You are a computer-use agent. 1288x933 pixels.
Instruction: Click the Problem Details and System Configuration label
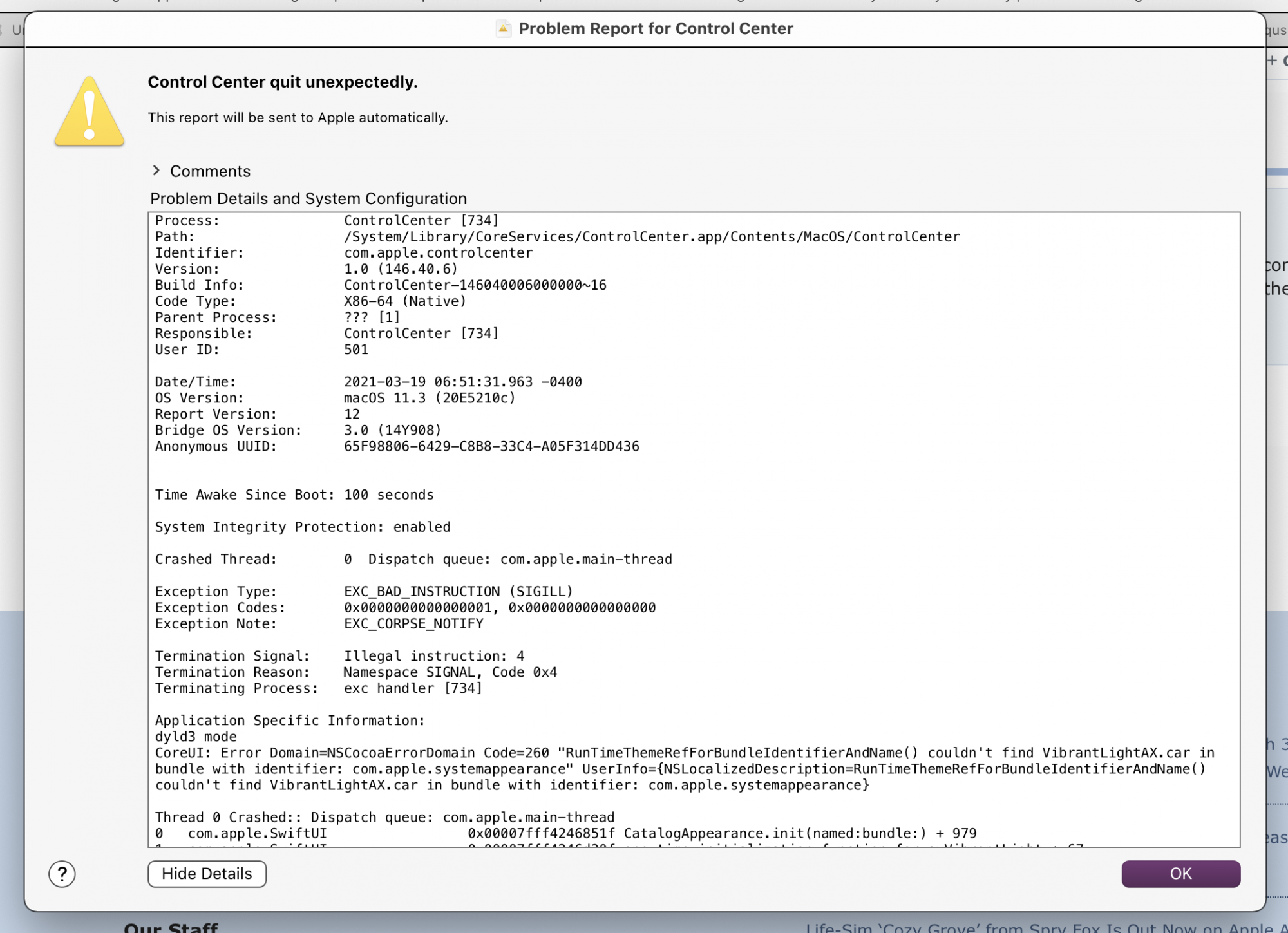click(308, 198)
